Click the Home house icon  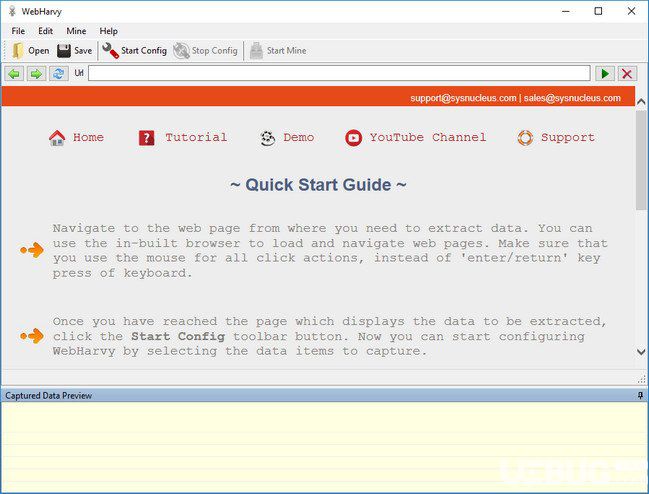(57, 138)
